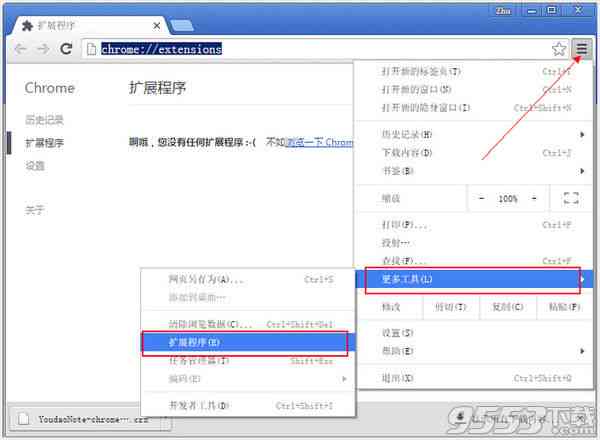Choose 网页另存为(A)... in the submenu
Image resolution: width=600 pixels, height=440 pixels.
[249, 279]
